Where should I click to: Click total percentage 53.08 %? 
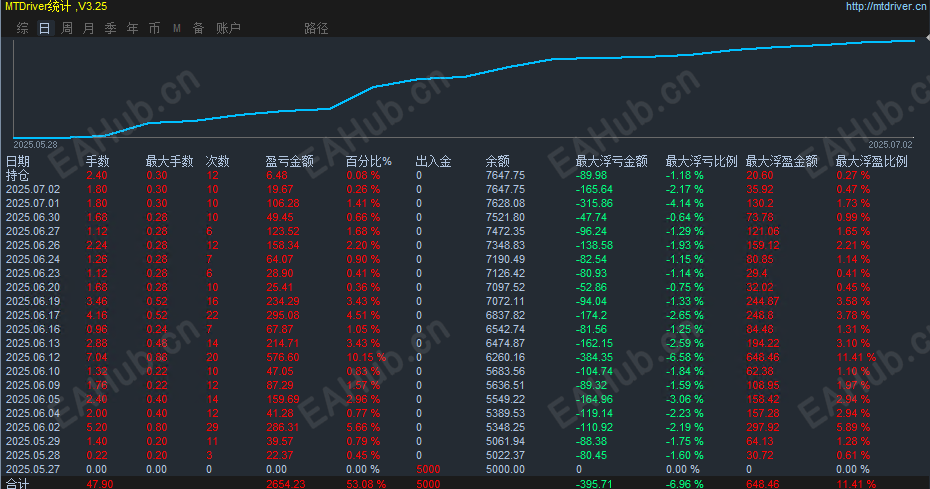coord(366,484)
